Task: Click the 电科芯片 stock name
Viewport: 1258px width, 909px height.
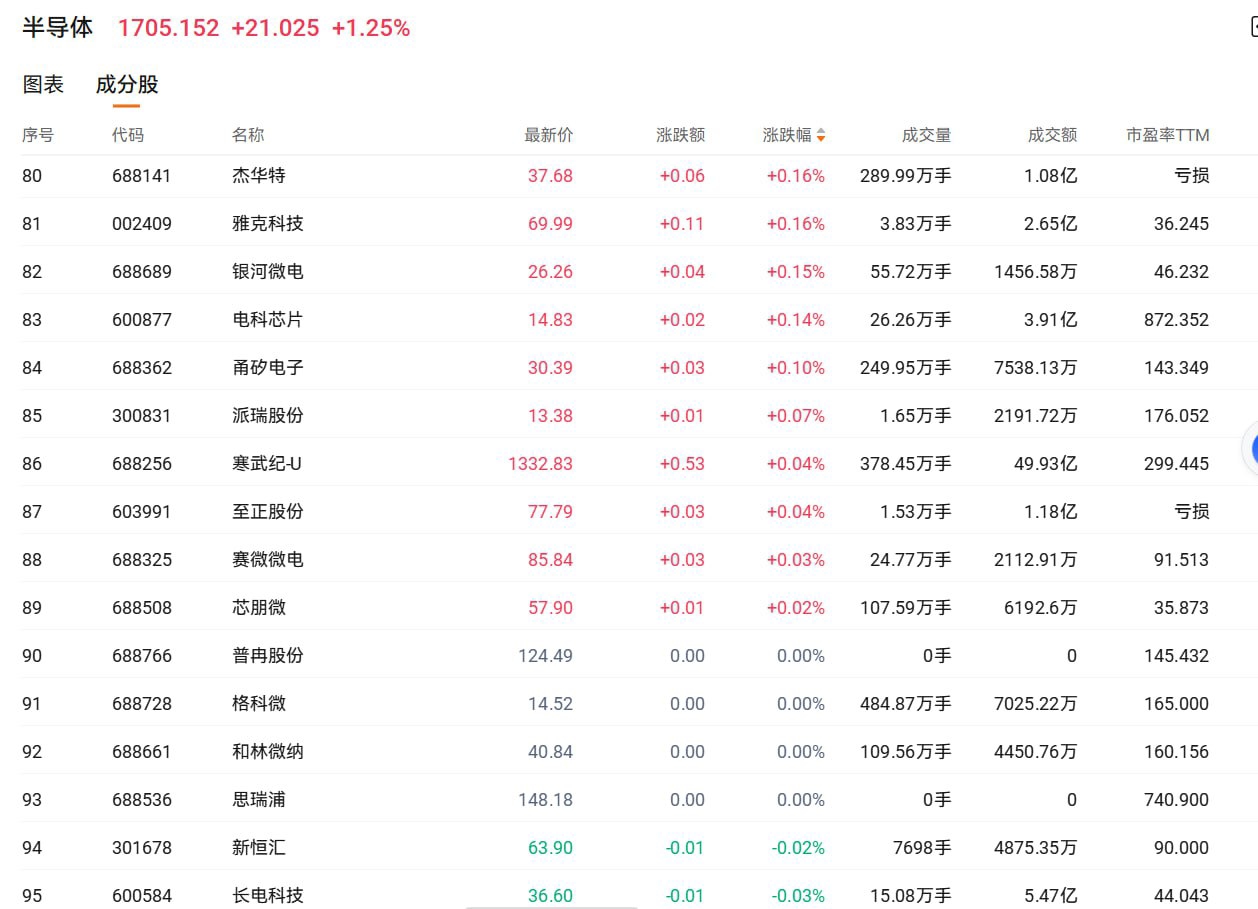Action: pos(267,320)
